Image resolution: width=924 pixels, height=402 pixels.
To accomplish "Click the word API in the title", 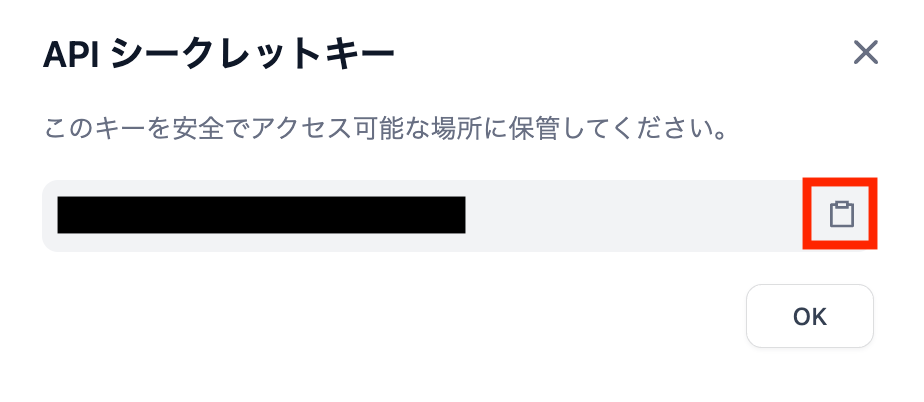I will coord(71,55).
